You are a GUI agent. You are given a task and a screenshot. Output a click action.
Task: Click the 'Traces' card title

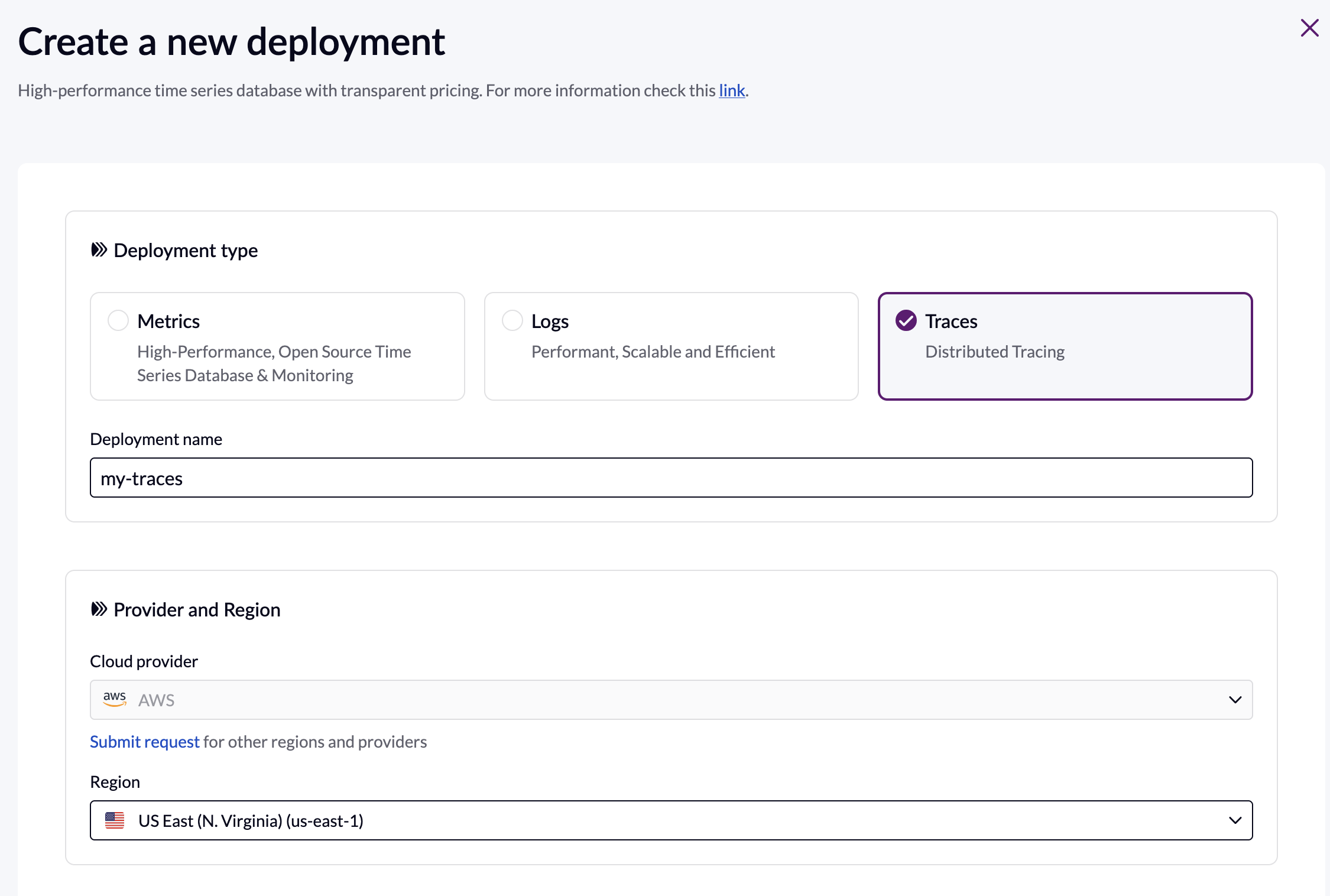coord(951,321)
